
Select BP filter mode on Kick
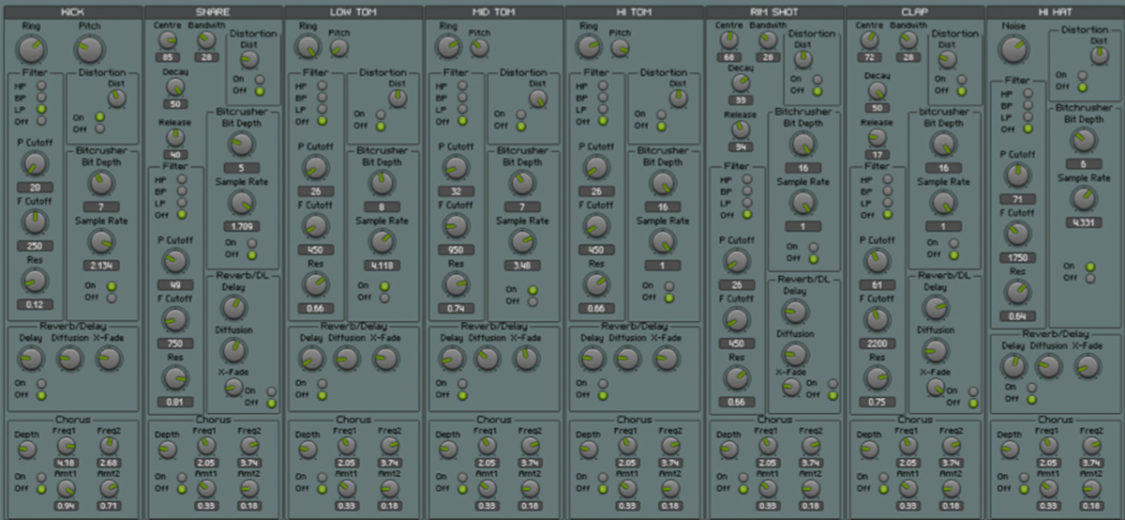tap(41, 97)
